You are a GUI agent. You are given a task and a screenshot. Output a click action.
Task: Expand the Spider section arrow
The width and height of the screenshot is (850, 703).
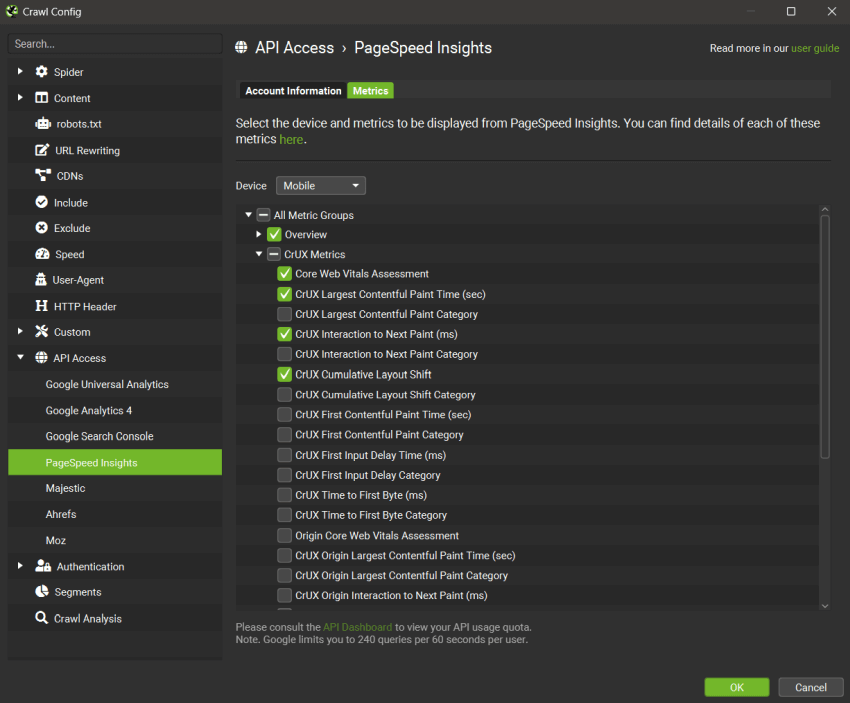(x=20, y=71)
